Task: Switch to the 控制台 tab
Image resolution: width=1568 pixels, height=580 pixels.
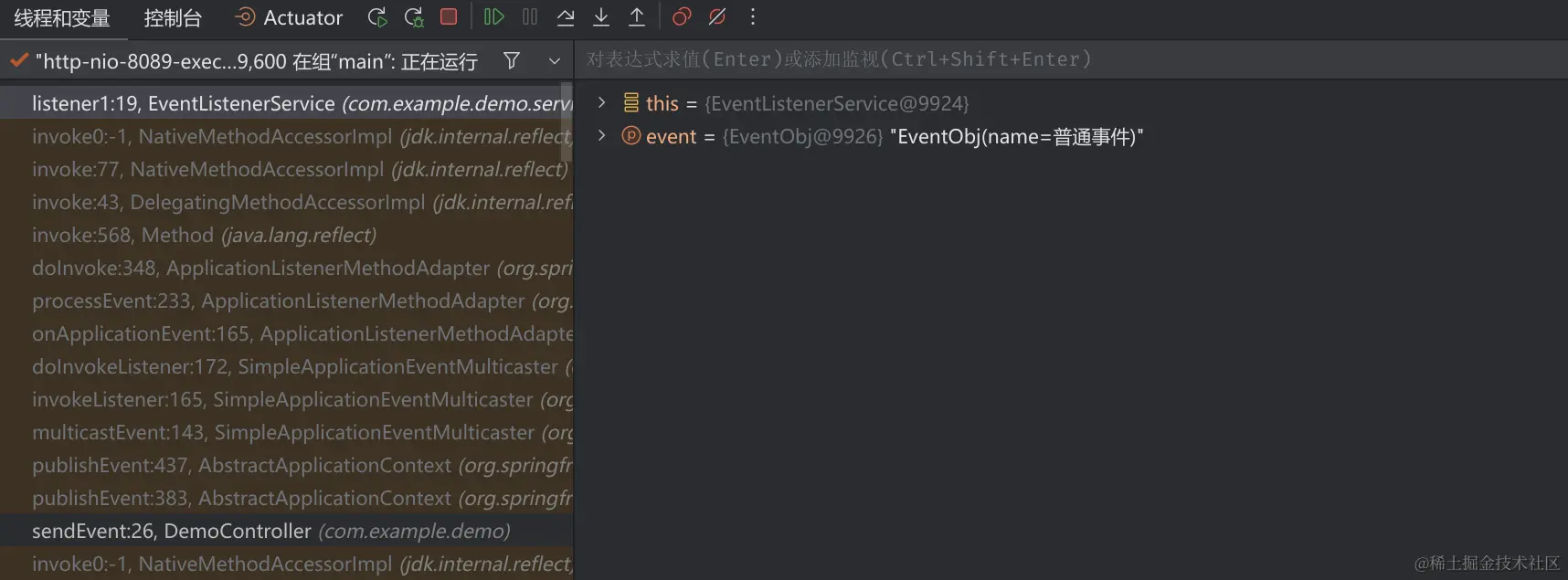Action: click(173, 18)
